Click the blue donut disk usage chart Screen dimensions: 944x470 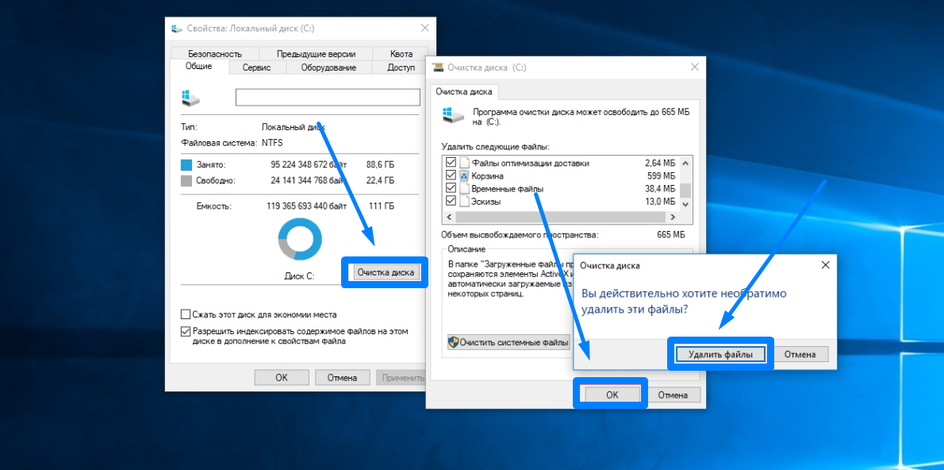[298, 241]
